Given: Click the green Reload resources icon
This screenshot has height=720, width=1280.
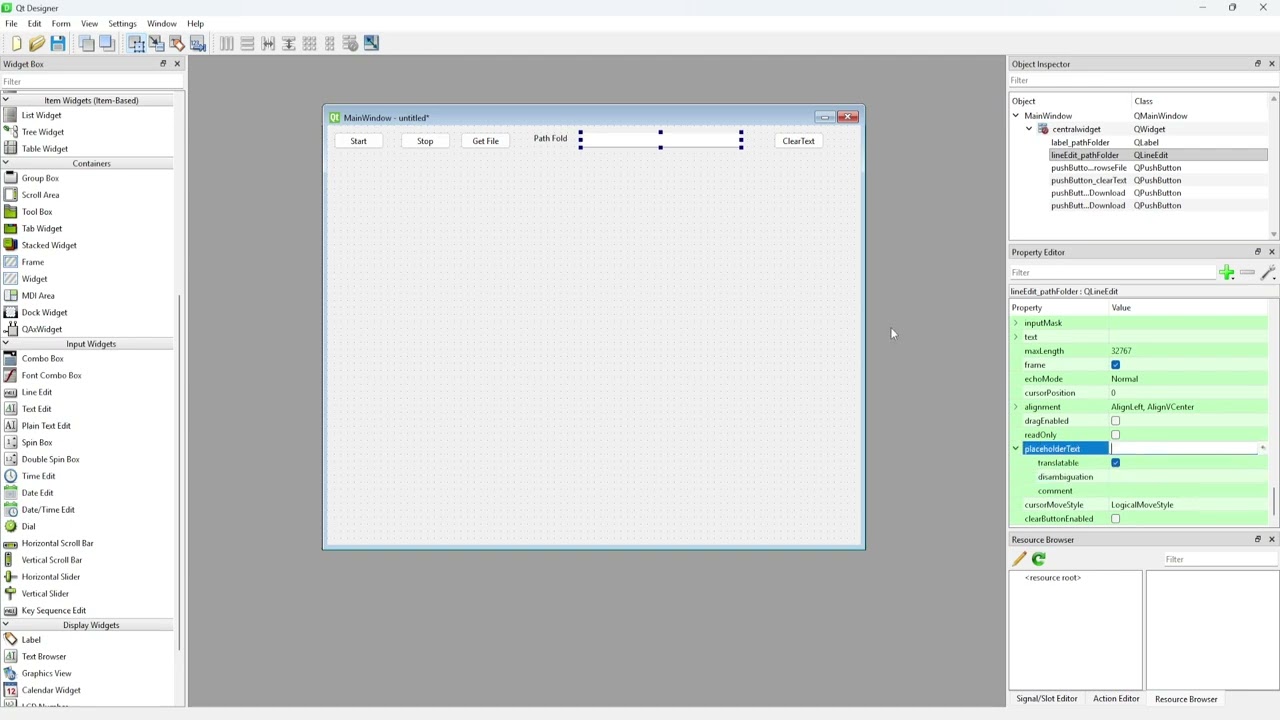Looking at the screenshot, I should tap(1039, 559).
